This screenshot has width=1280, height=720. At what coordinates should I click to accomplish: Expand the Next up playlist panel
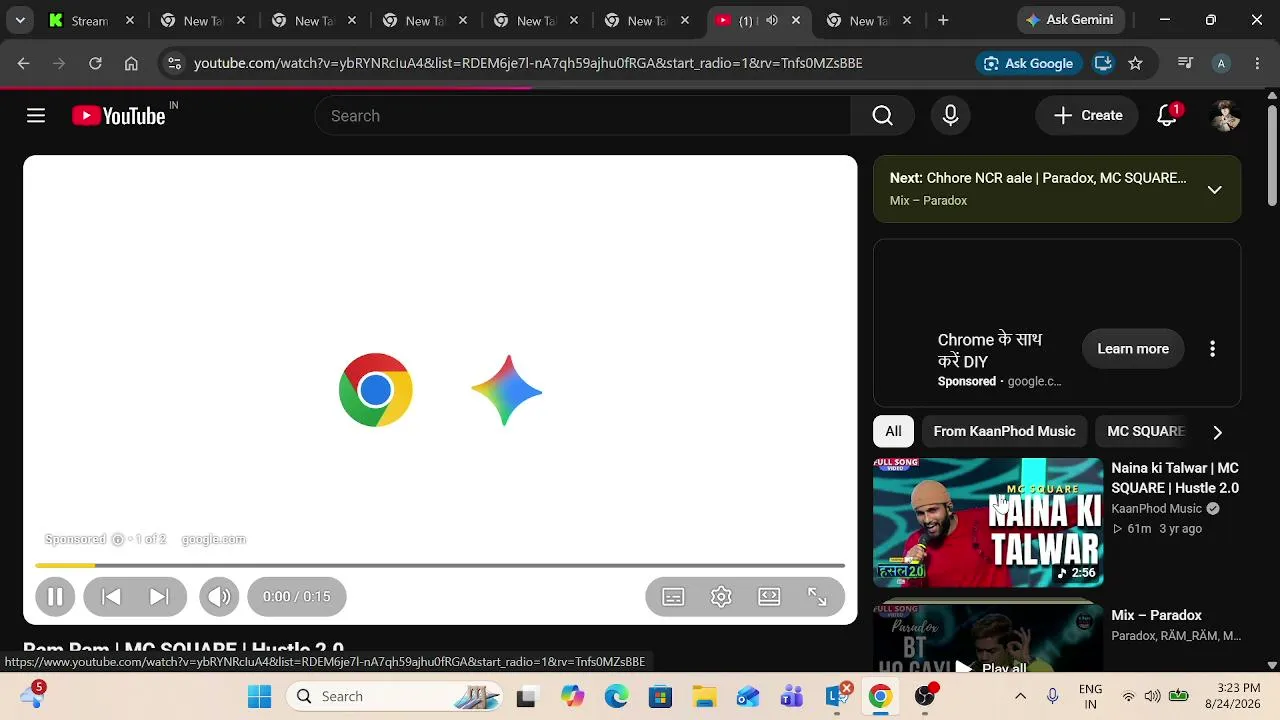1214,189
